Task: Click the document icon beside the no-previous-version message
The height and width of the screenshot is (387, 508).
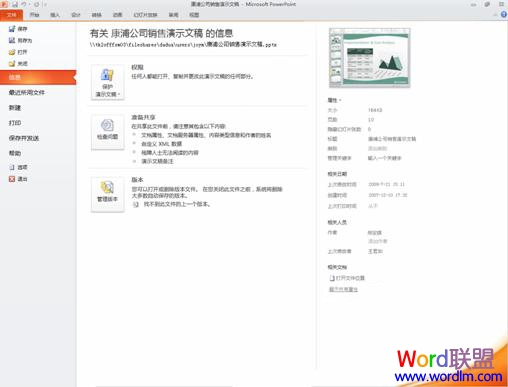Action: [136, 204]
